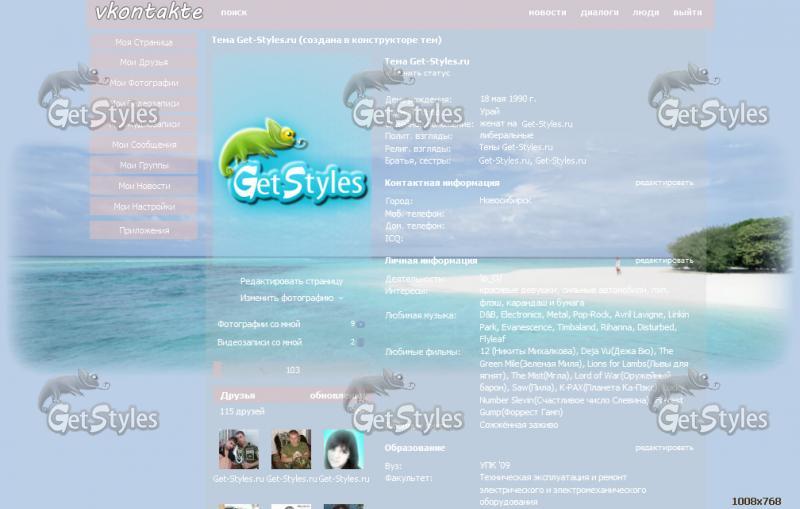Open Моя Страница in sidebar

pyautogui.click(x=144, y=42)
